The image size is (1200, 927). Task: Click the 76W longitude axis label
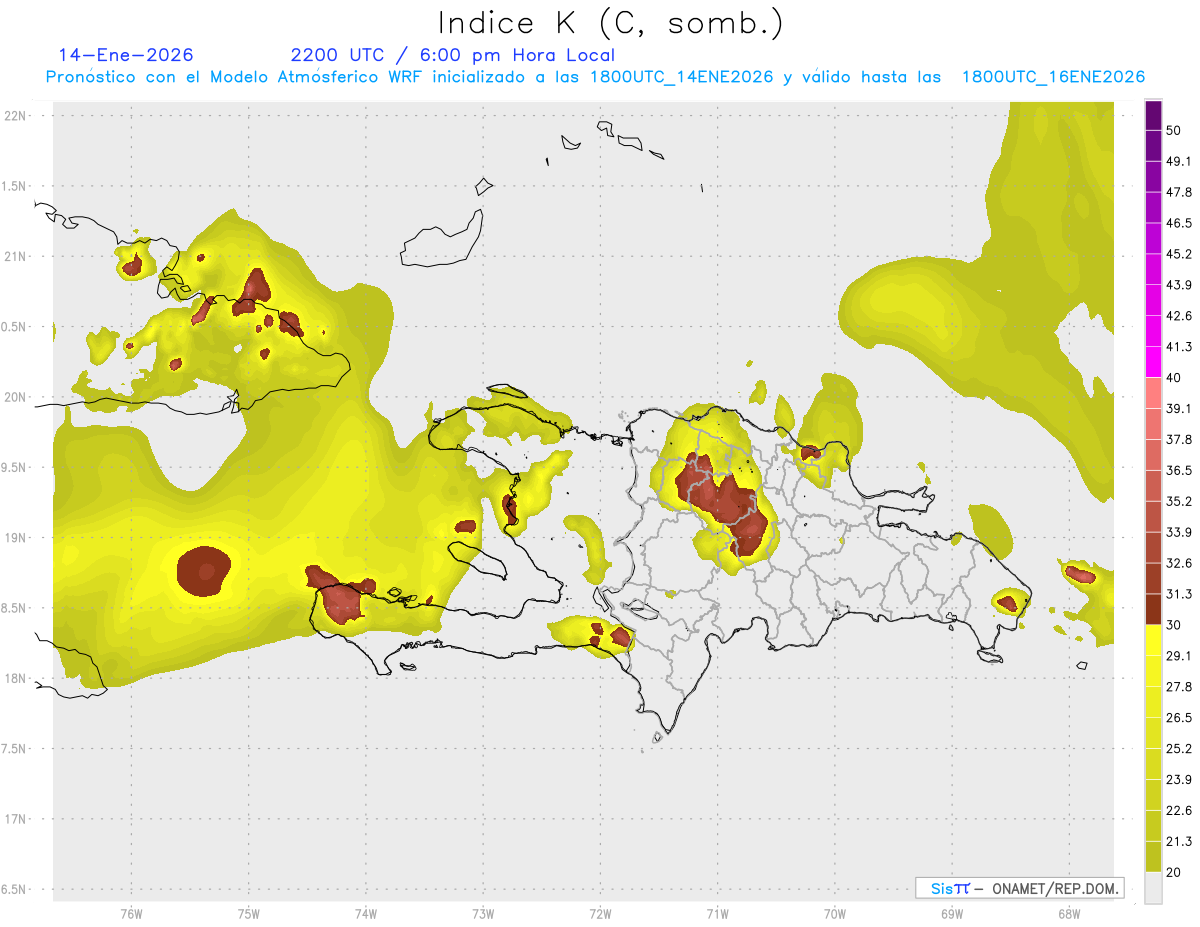[x=131, y=914]
